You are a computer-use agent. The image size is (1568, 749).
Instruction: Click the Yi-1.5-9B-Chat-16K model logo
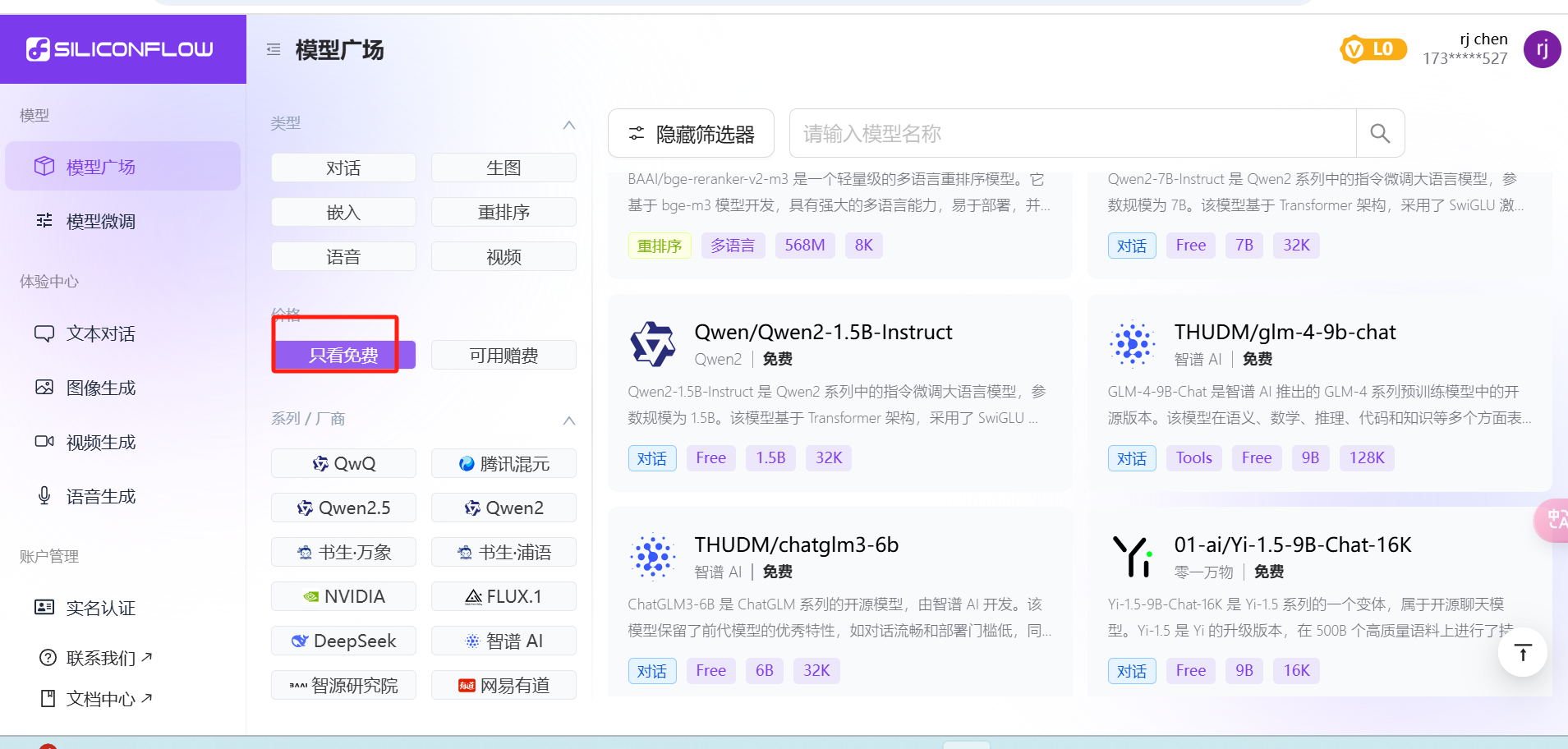(1132, 557)
